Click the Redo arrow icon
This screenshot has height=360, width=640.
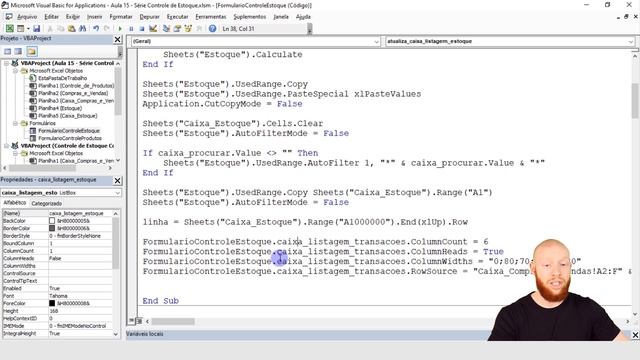pyautogui.click(x=107, y=29)
